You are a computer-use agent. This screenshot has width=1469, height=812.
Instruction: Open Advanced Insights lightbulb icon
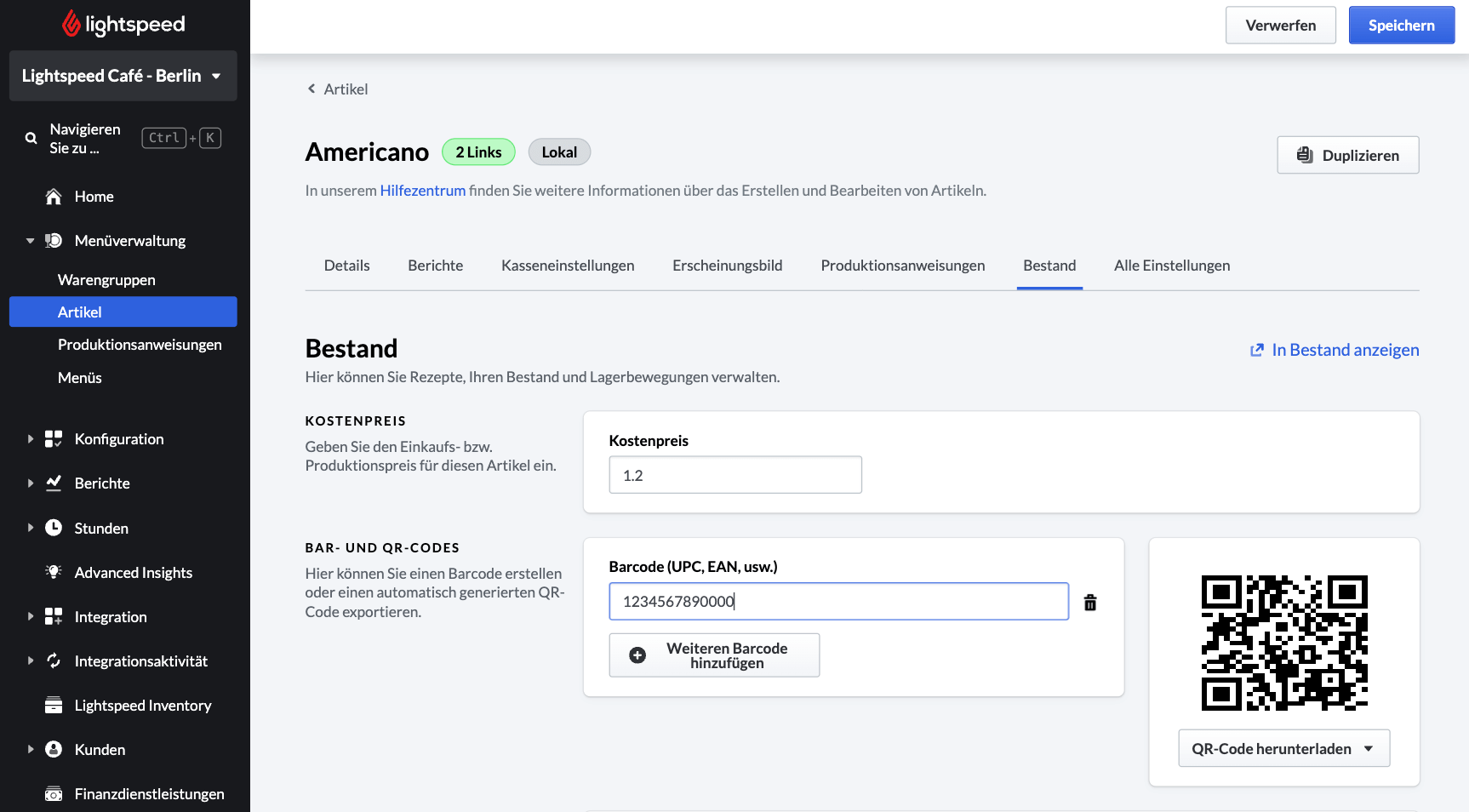coord(54,572)
